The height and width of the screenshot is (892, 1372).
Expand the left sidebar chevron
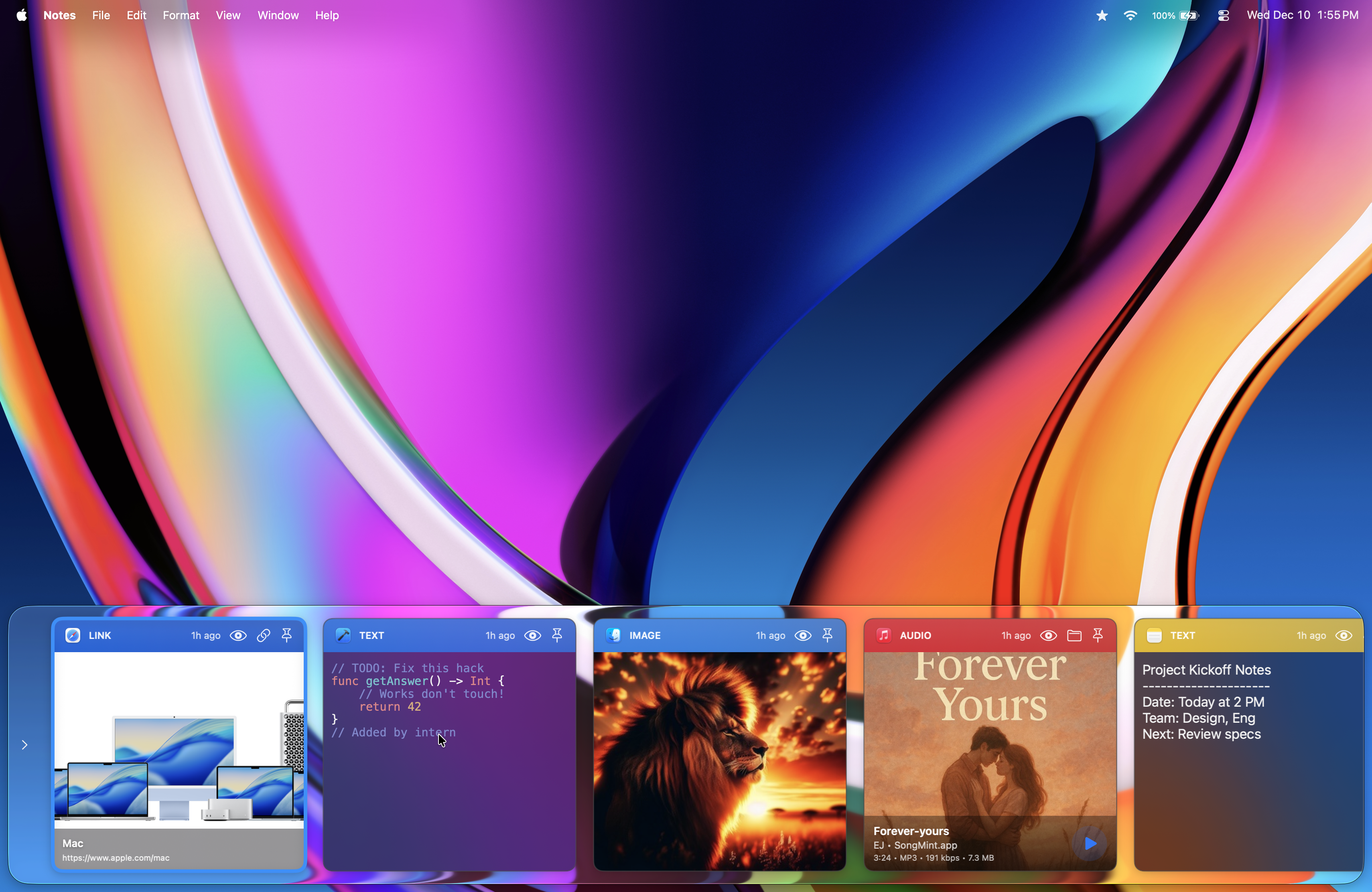tap(25, 745)
